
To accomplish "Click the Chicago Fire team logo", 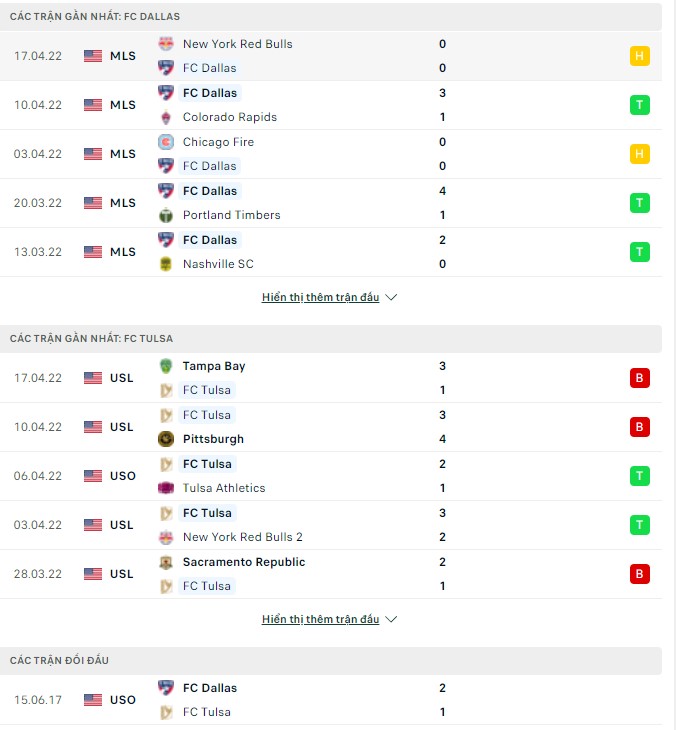I will pos(166,142).
